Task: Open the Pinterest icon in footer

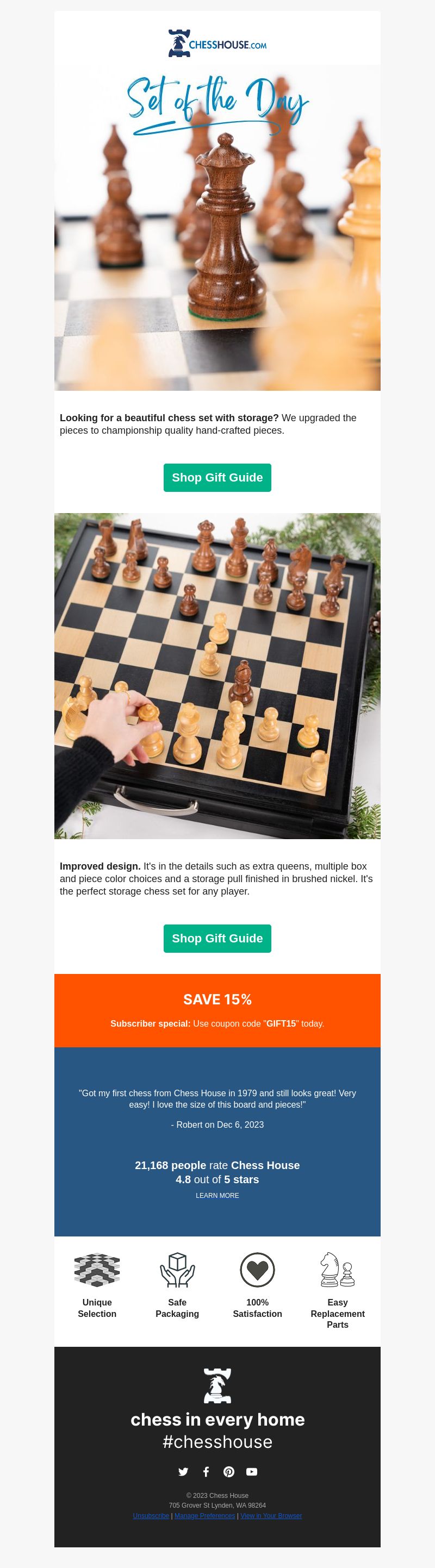Action: point(229,1471)
